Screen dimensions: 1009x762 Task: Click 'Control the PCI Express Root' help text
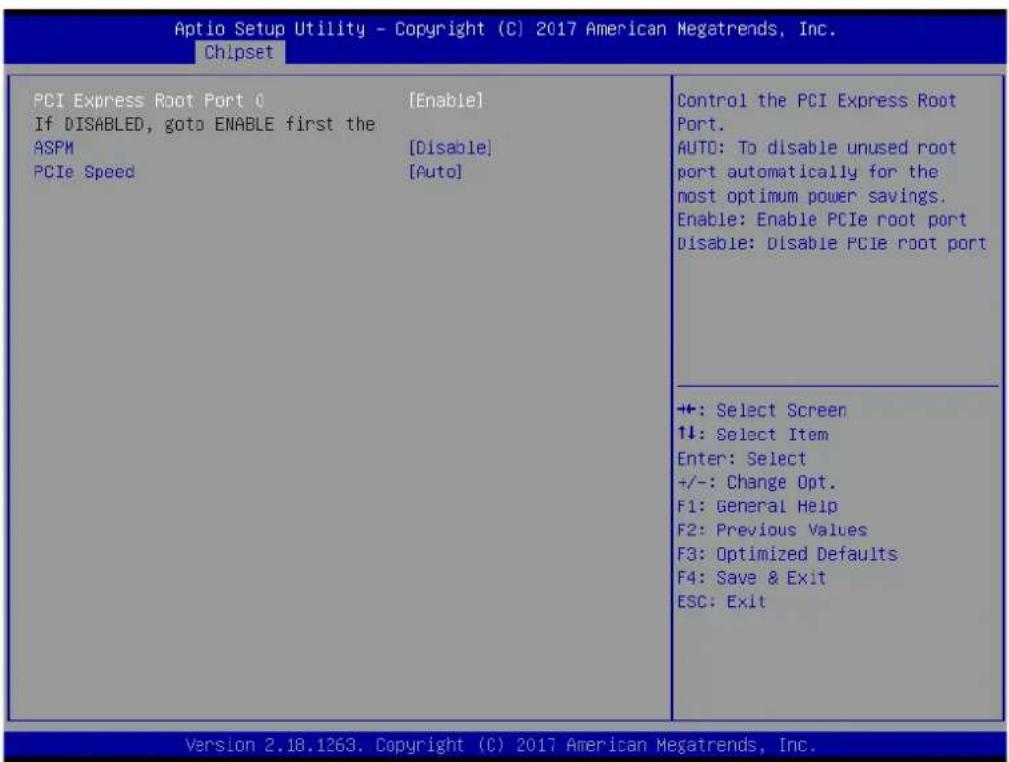click(817, 101)
